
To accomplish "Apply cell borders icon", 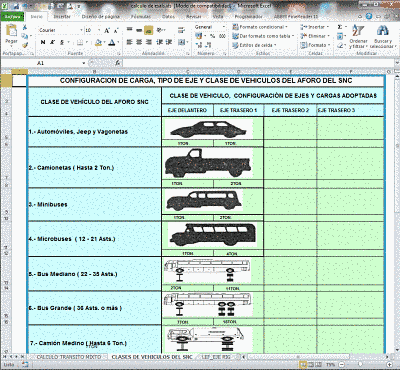I will pyautogui.click(x=80, y=42).
